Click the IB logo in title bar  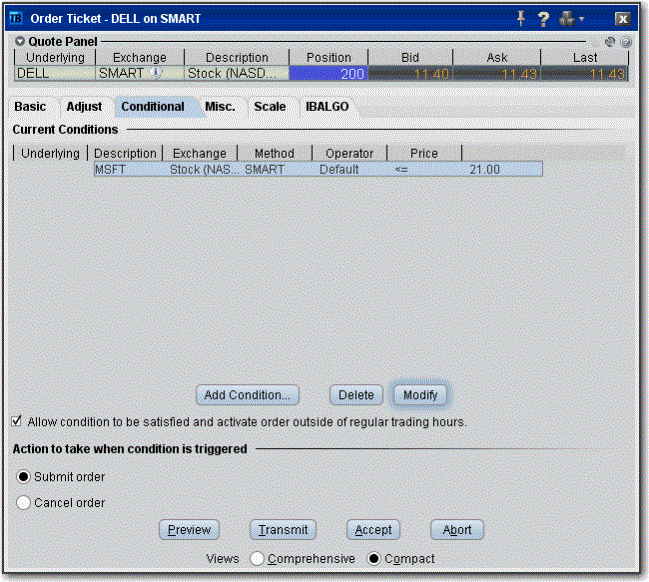14,18
